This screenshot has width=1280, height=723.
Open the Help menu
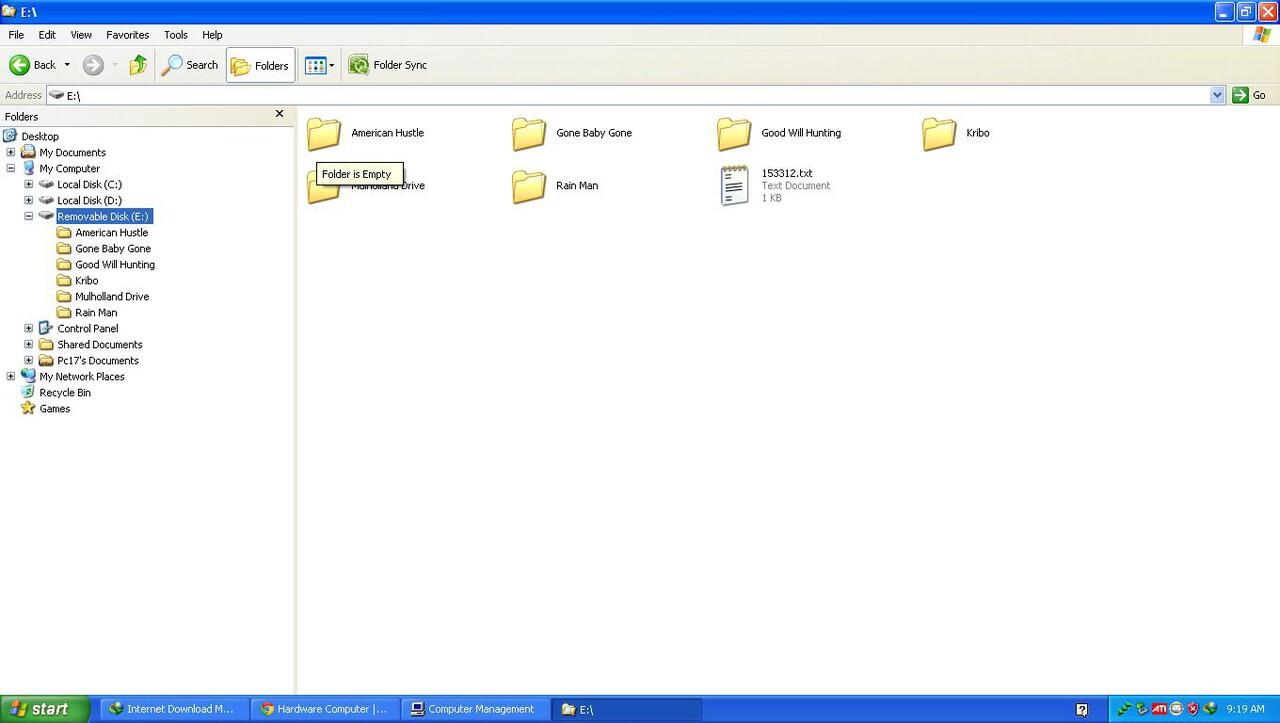click(212, 35)
